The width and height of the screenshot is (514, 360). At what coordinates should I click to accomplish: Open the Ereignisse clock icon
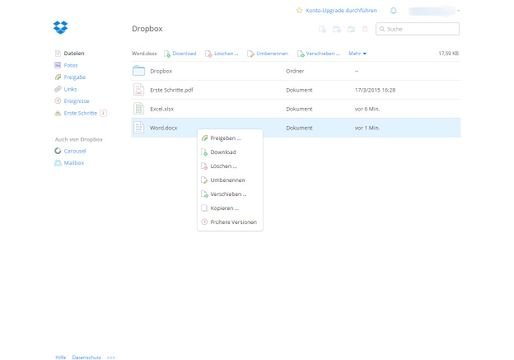(58, 101)
